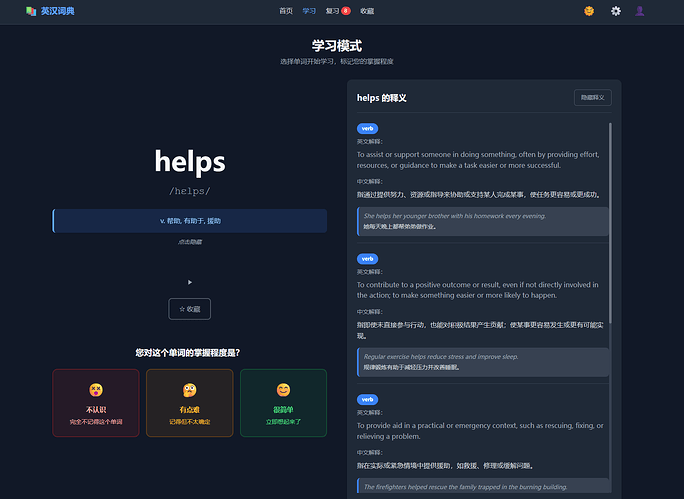The width and height of the screenshot is (684, 499).
Task: Play pronunciation of helps
Action: pyautogui.click(x=190, y=282)
